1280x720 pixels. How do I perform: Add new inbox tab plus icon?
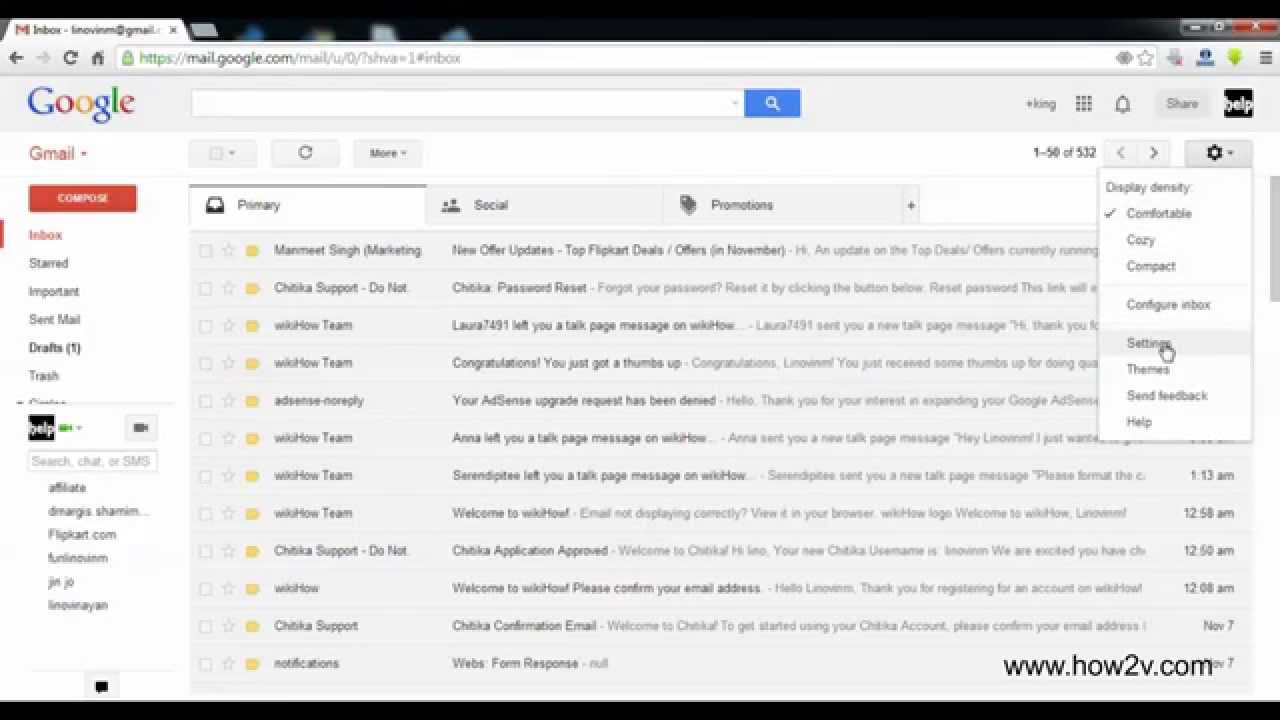[910, 205]
